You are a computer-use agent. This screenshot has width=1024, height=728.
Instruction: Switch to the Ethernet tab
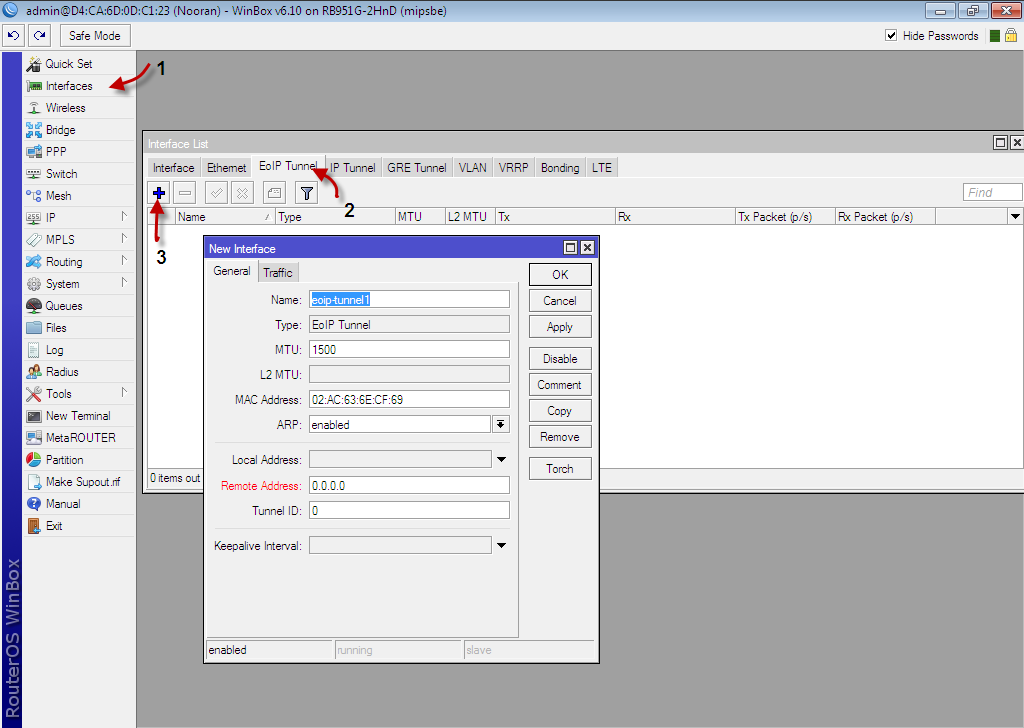tap(227, 168)
